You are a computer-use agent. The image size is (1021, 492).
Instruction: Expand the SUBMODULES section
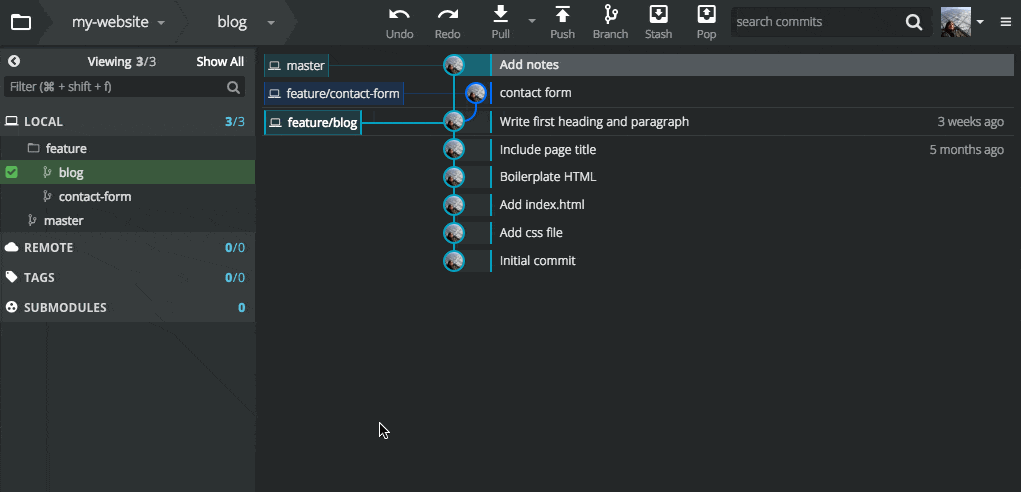[x=128, y=307]
